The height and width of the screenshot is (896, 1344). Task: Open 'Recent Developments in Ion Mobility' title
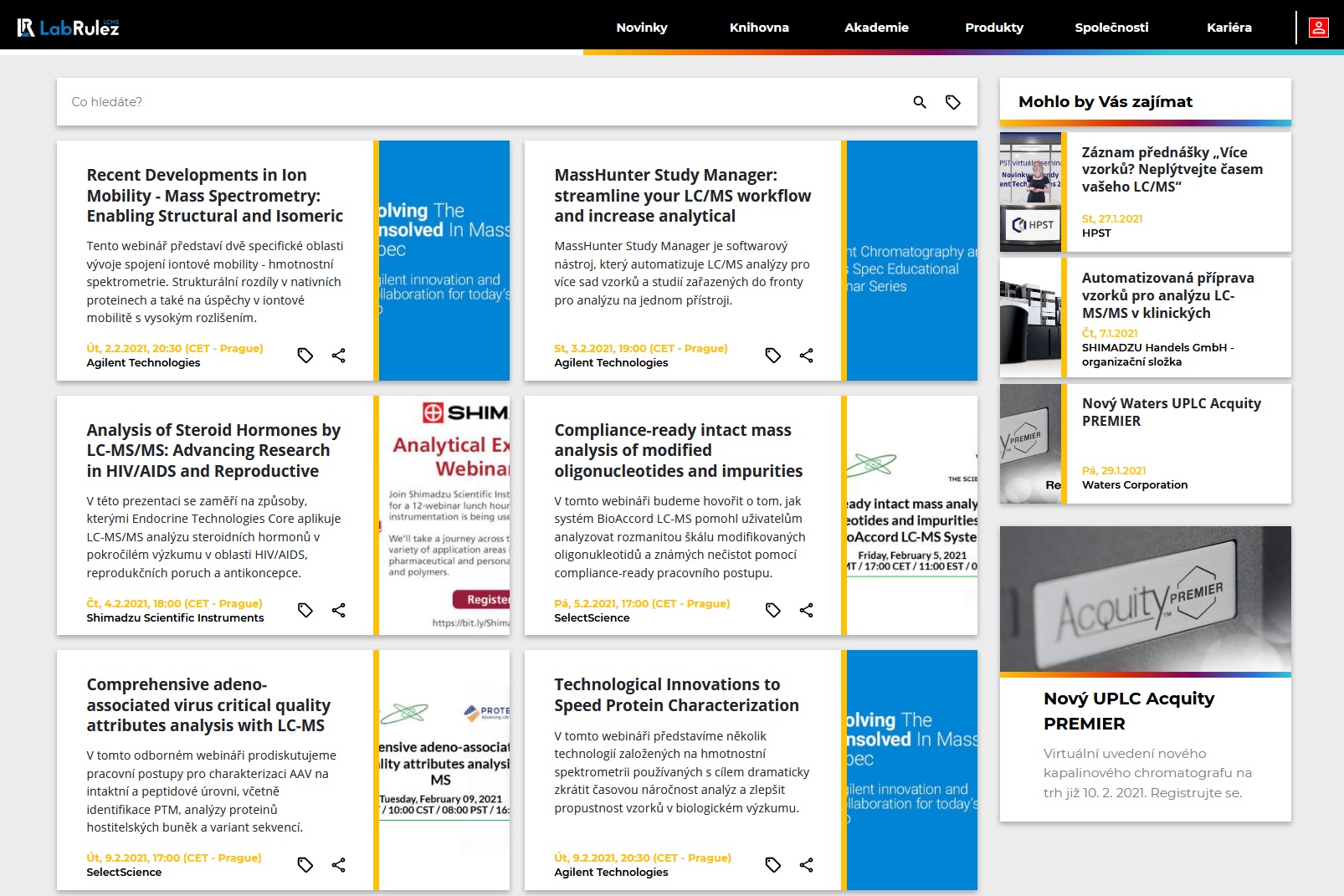pyautogui.click(x=215, y=196)
